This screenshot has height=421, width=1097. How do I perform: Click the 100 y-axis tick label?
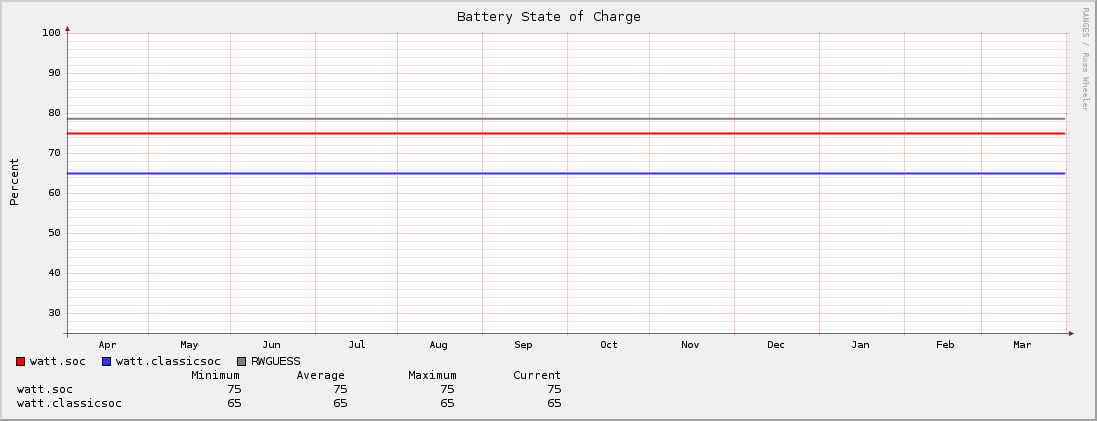(51, 33)
